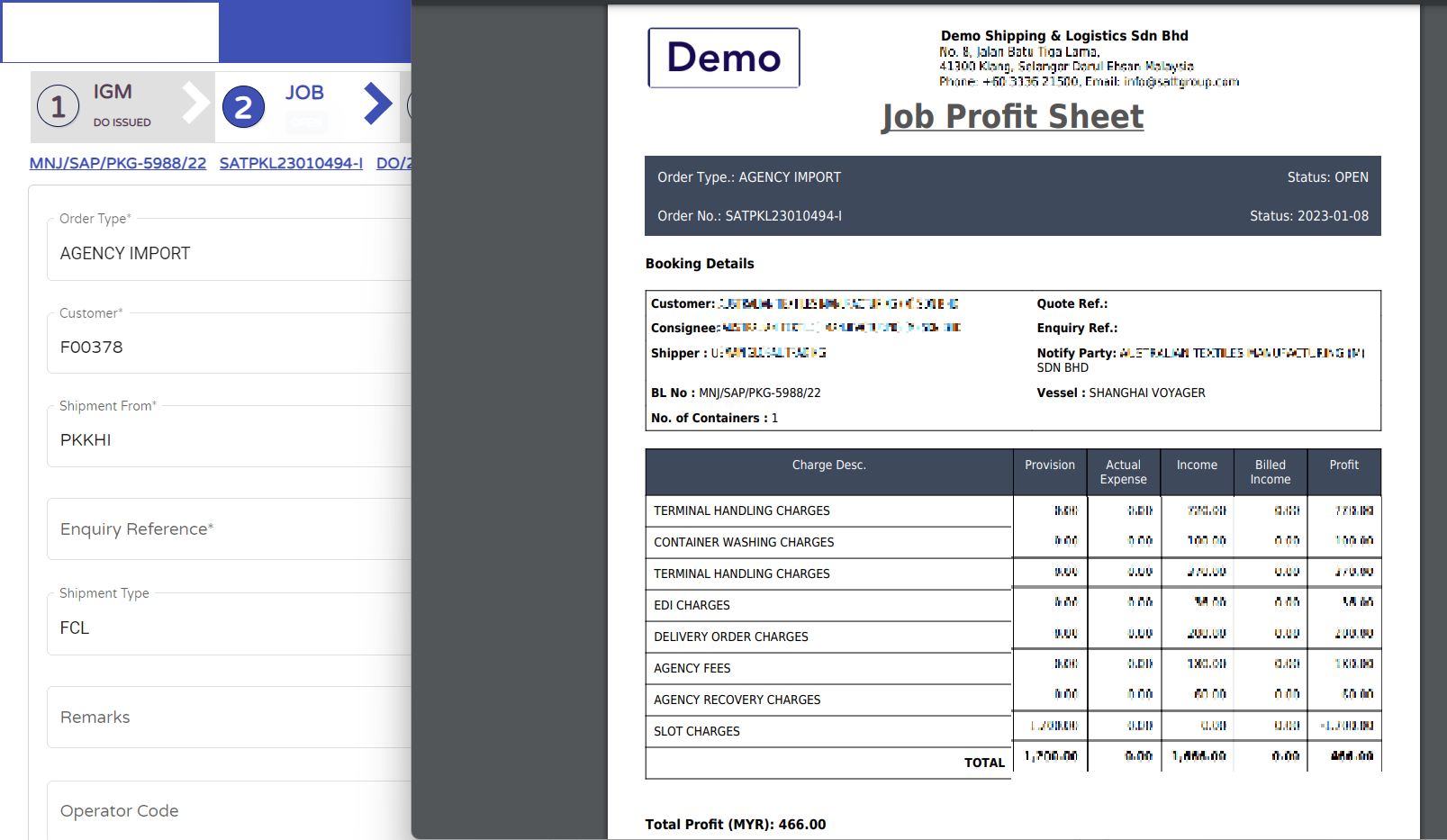Click the Job Profit Sheet title
The image size is (1447, 840).
1013,116
